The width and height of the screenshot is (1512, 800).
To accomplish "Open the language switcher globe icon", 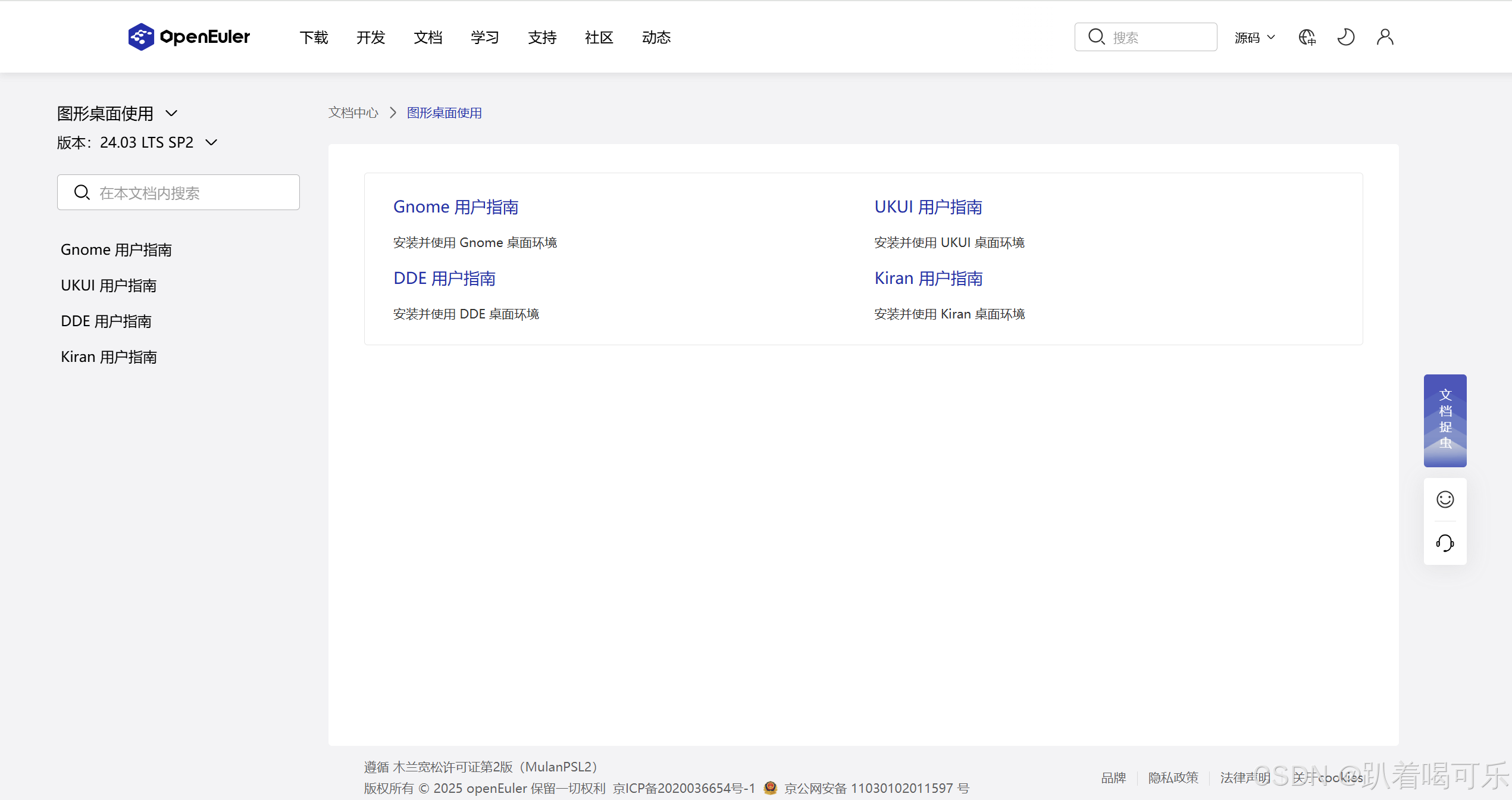I will click(x=1307, y=36).
